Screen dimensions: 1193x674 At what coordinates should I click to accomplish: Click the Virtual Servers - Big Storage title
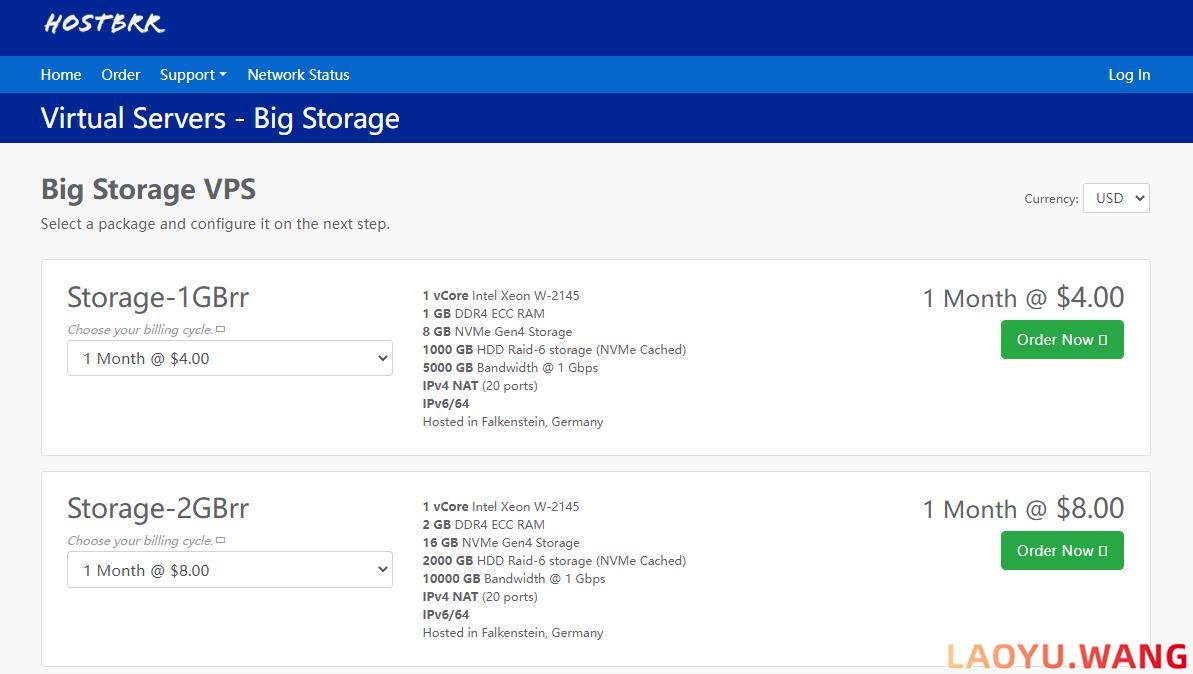pos(220,119)
